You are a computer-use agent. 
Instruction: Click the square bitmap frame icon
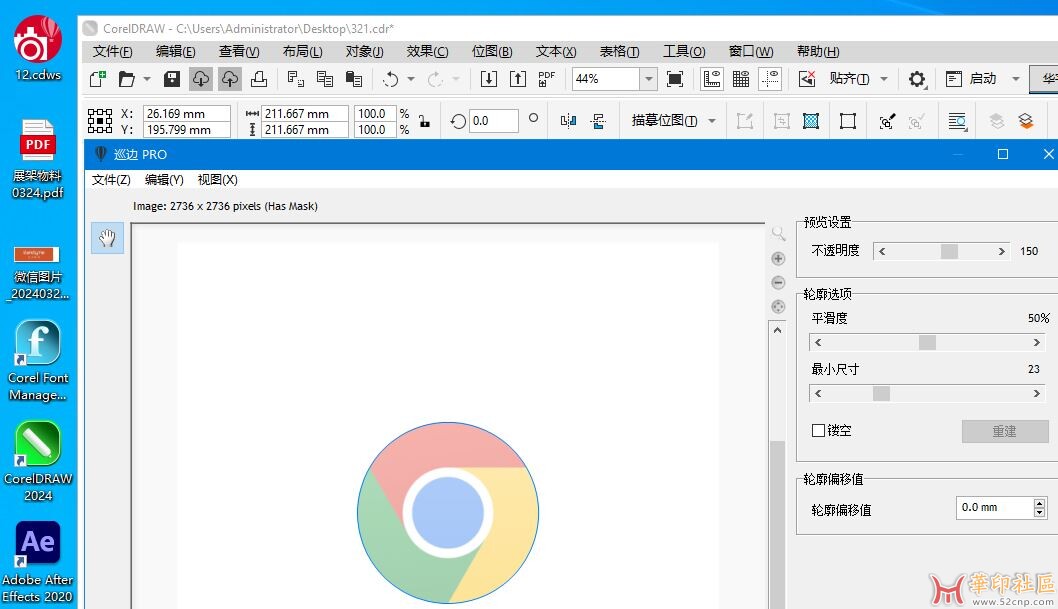point(848,121)
